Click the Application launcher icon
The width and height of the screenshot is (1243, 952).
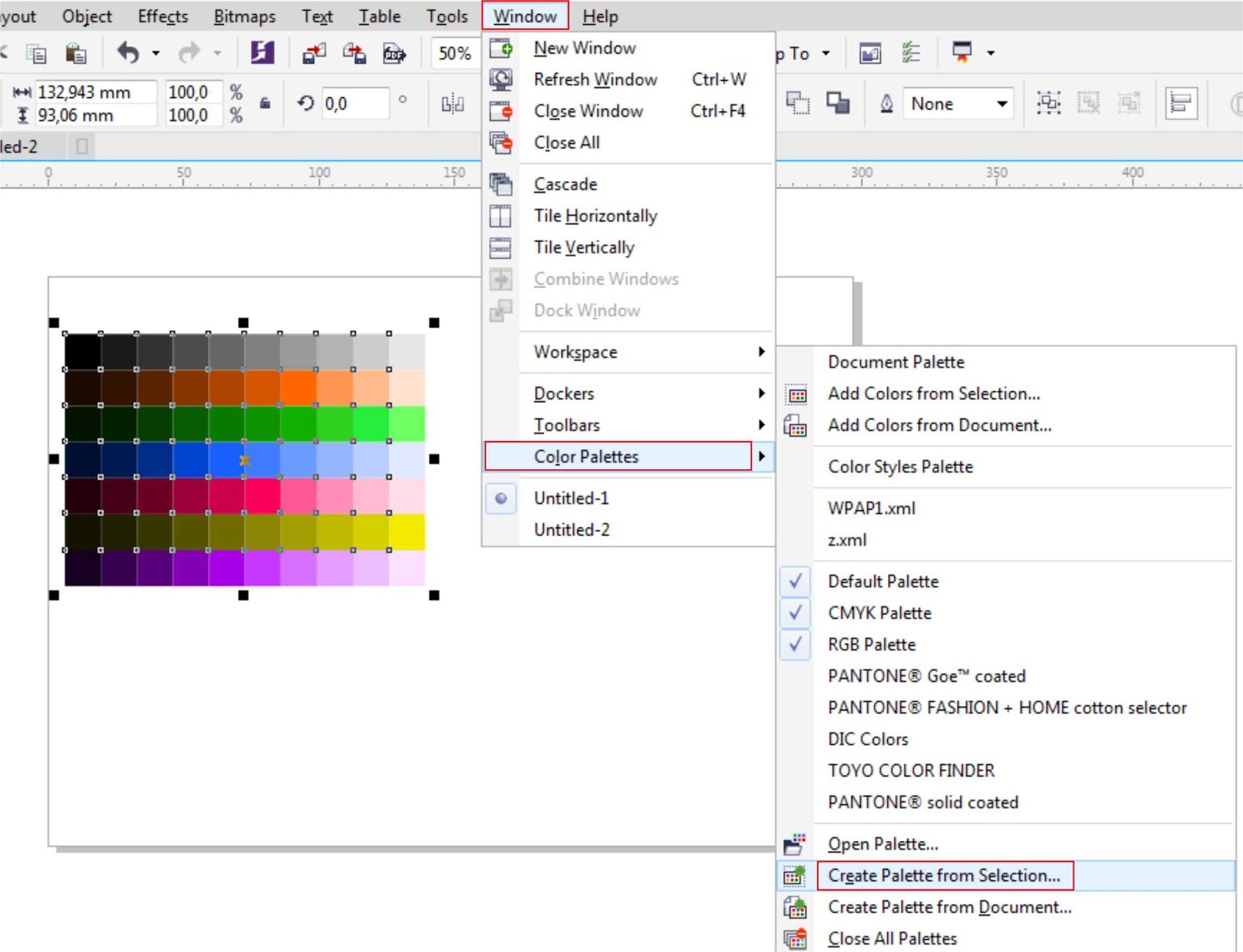pyautogui.click(x=962, y=53)
